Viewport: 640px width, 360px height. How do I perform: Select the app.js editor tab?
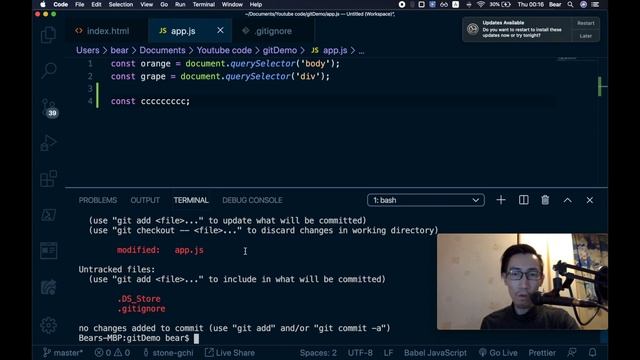190,31
